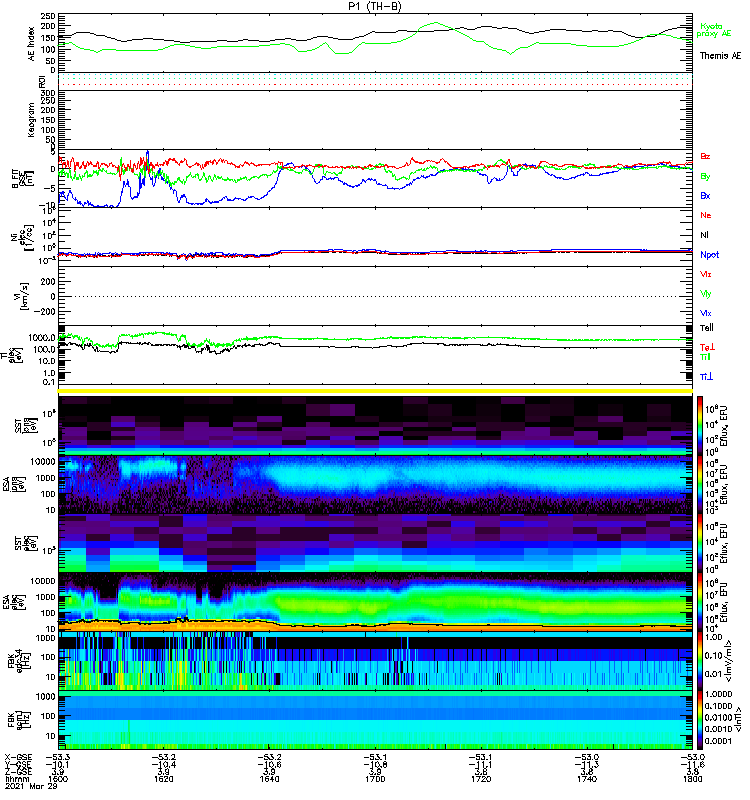Click the ESA ions Eflux color bar

(700, 485)
